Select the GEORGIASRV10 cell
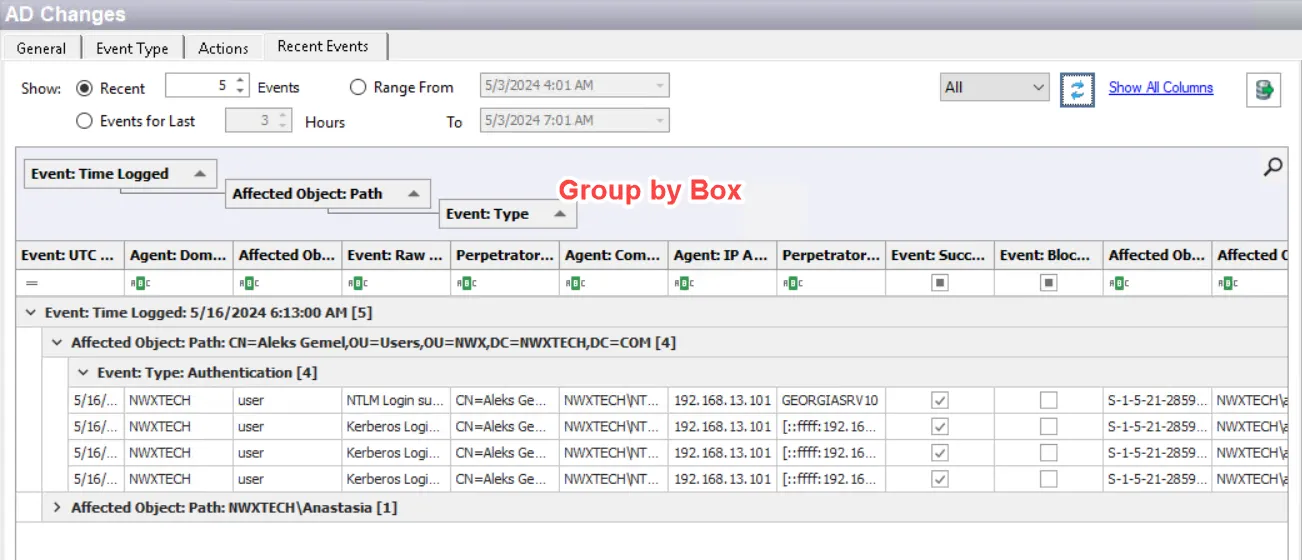Screen dimensions: 1302x560 (x=832, y=400)
